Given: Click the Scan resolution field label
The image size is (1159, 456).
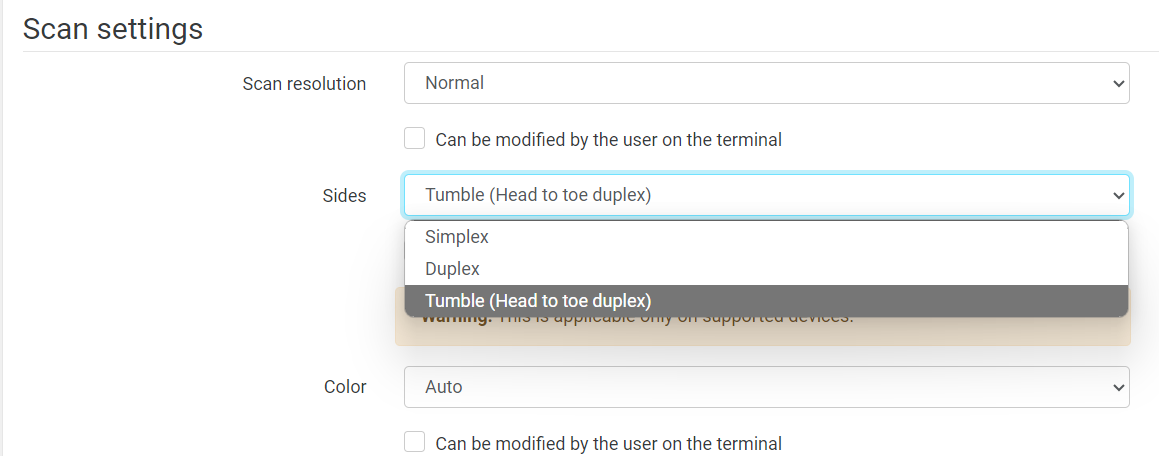Looking at the screenshot, I should [304, 84].
